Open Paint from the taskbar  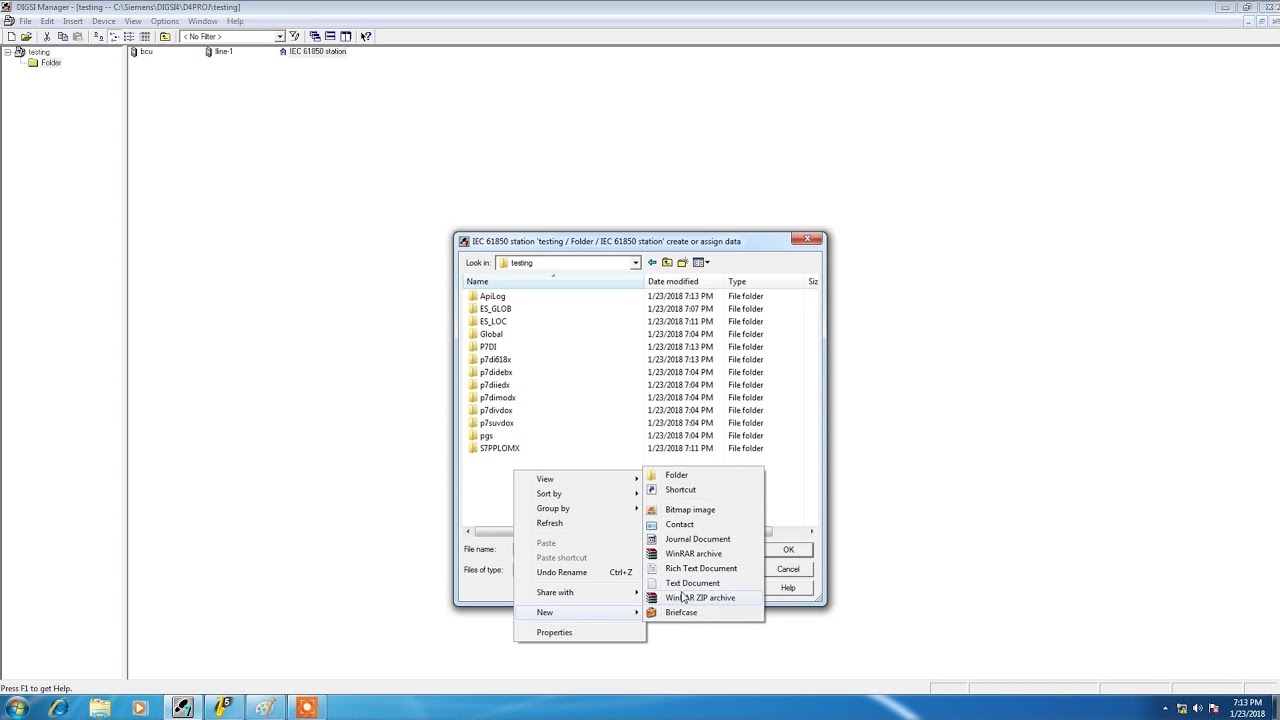264,708
